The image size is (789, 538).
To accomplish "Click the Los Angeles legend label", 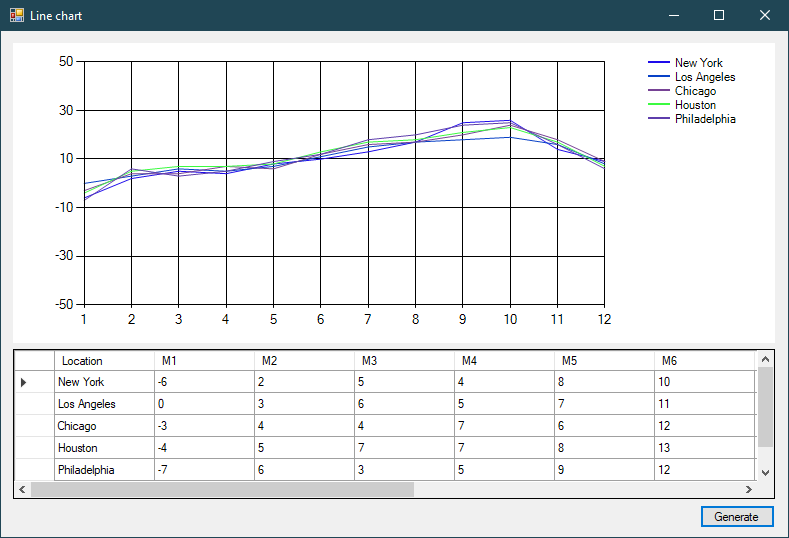I will 705,77.
